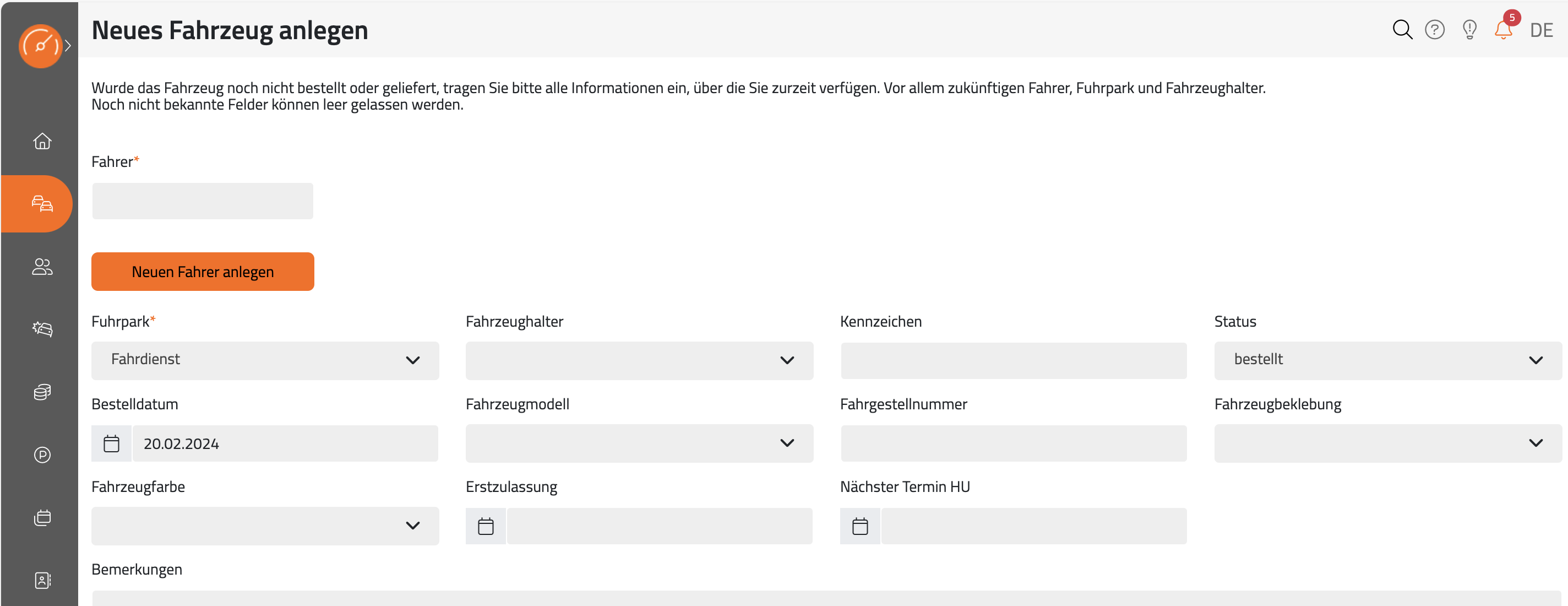Click the search magnifier icon
This screenshot has width=1568, height=606.
1402,29
